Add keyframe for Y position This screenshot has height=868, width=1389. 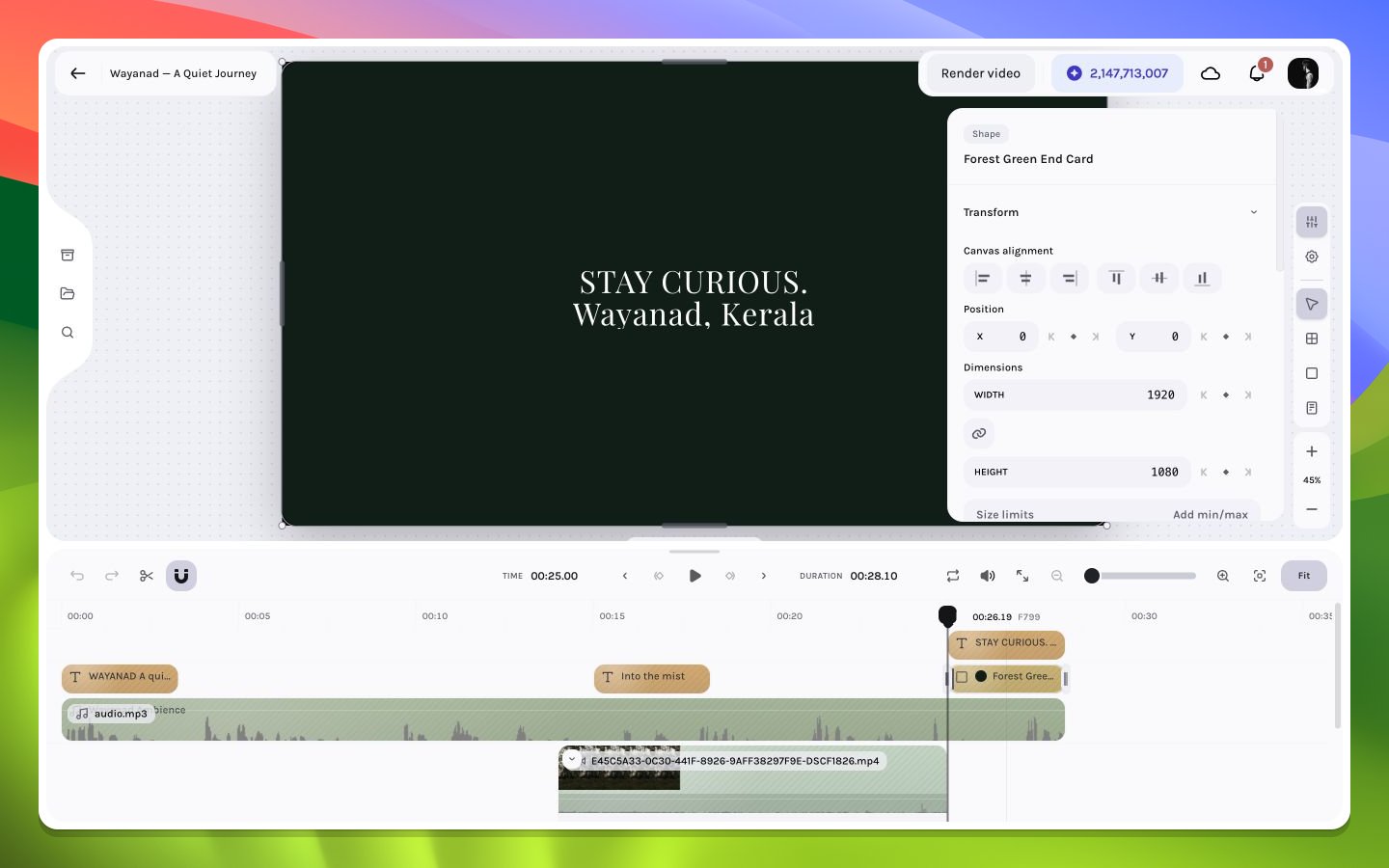[1226, 337]
